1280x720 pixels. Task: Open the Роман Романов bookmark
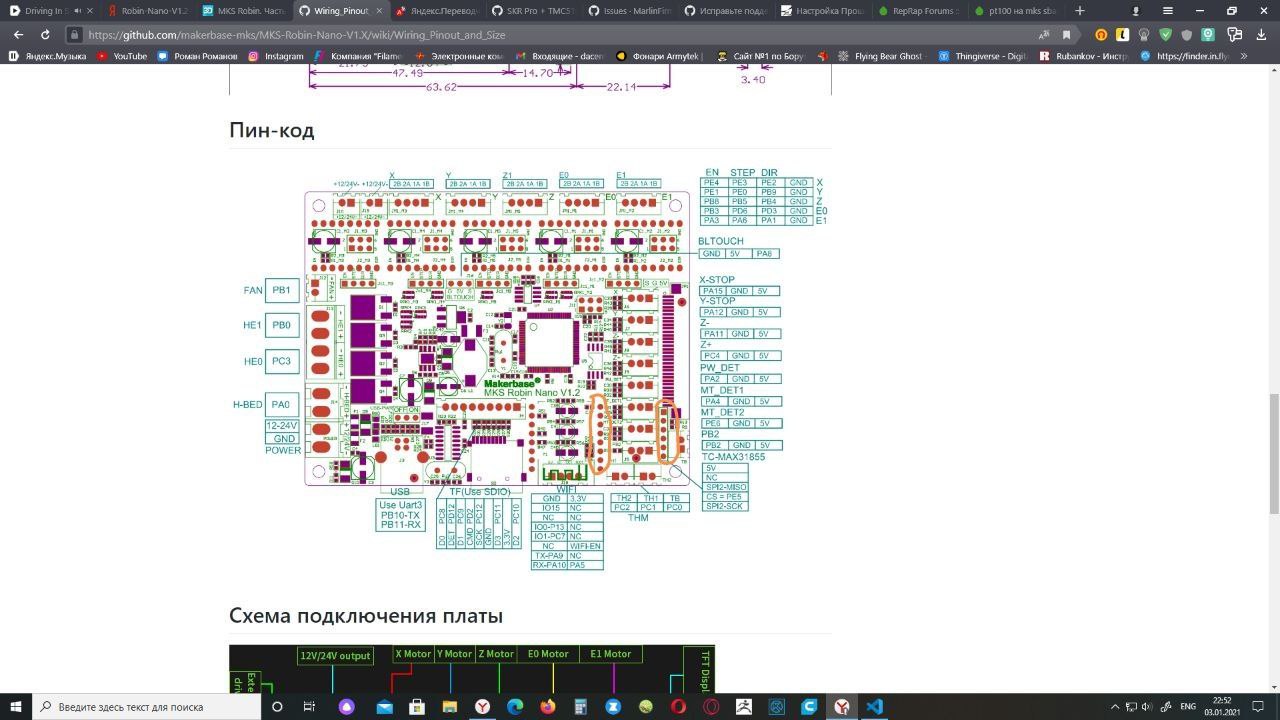click(x=198, y=56)
